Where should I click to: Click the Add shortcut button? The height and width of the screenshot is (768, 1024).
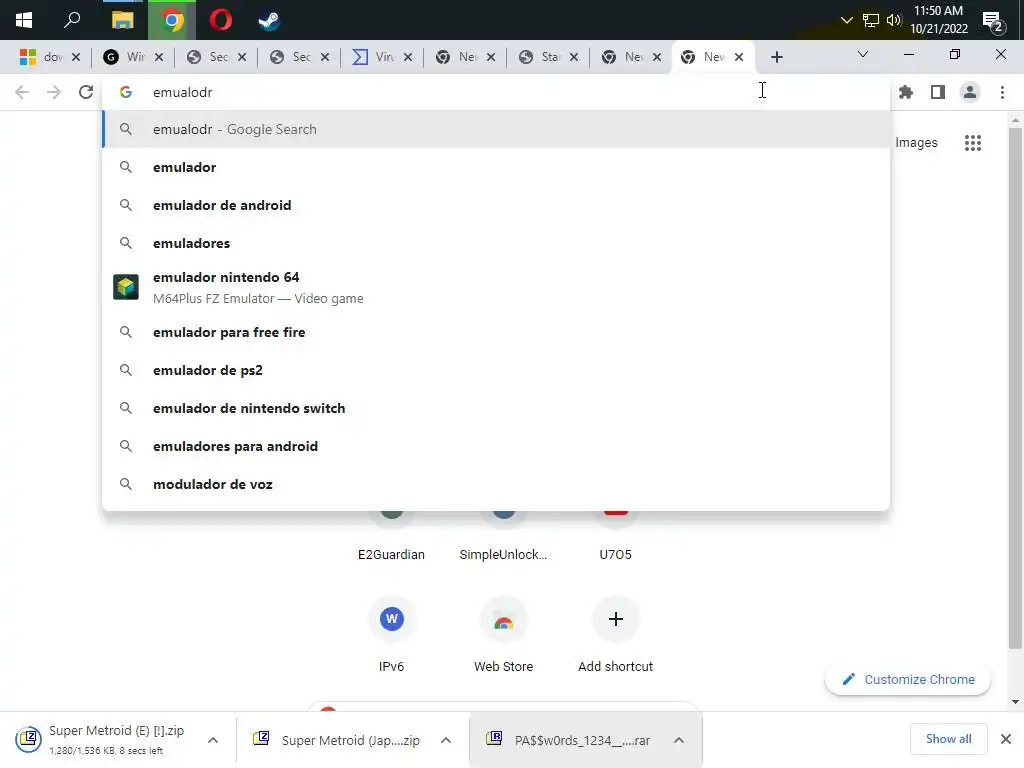[615, 633]
